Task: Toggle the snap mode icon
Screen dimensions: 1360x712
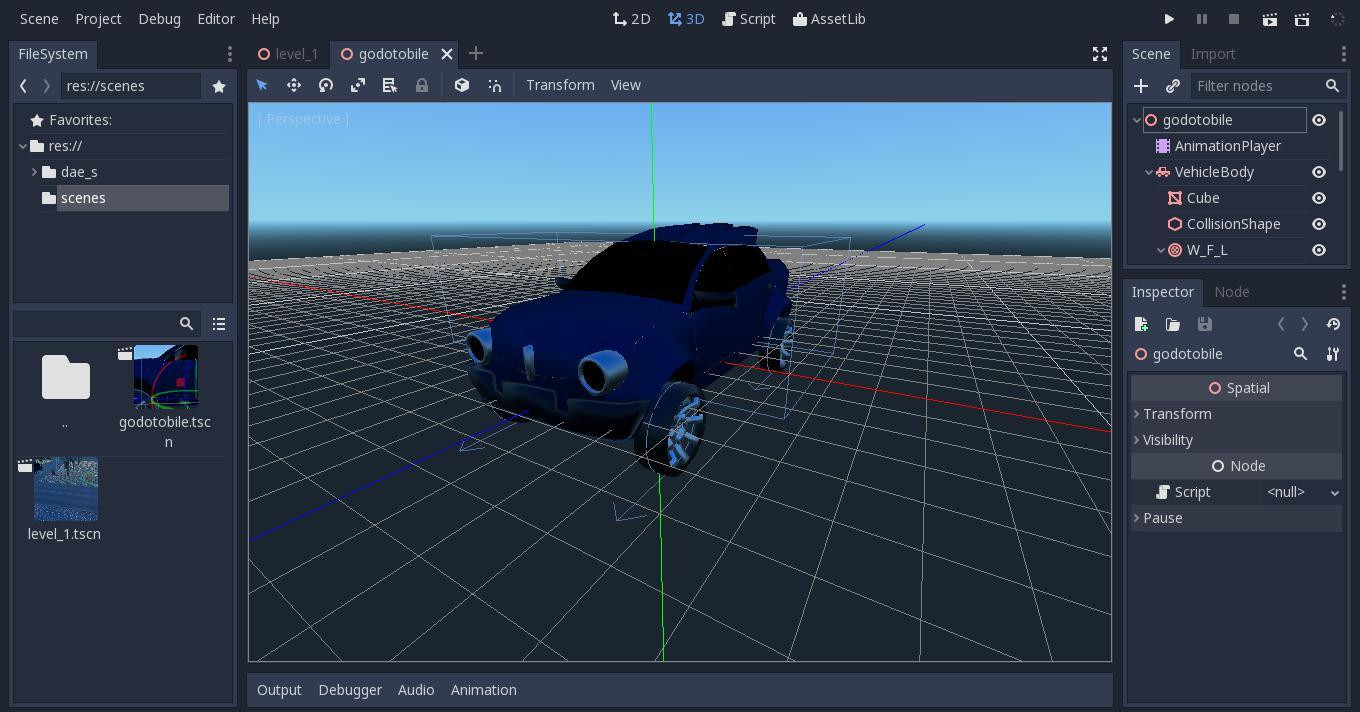Action: 494,85
